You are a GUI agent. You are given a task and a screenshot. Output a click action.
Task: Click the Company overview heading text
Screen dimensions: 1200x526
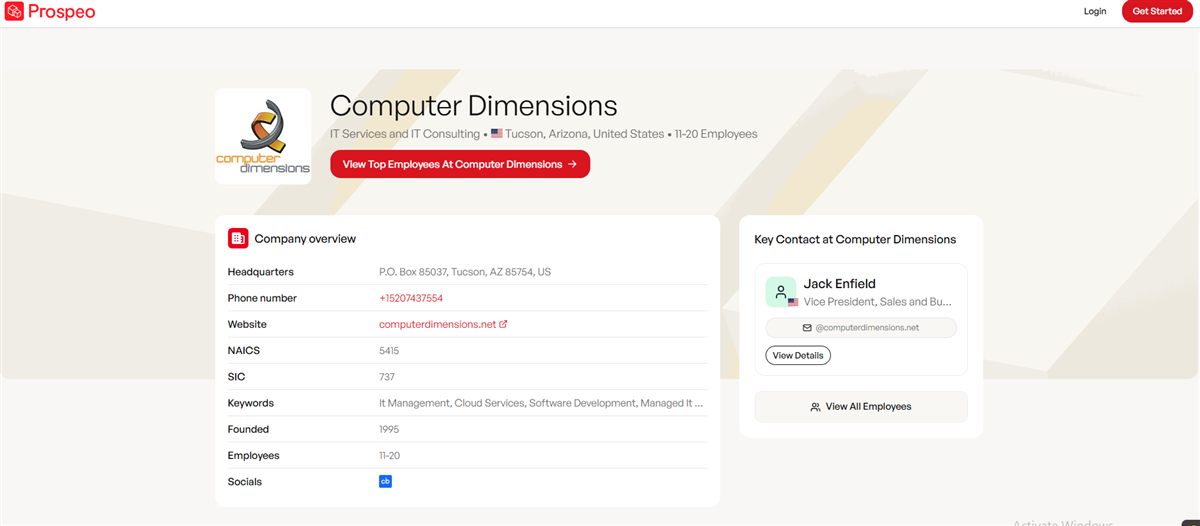[x=305, y=239]
